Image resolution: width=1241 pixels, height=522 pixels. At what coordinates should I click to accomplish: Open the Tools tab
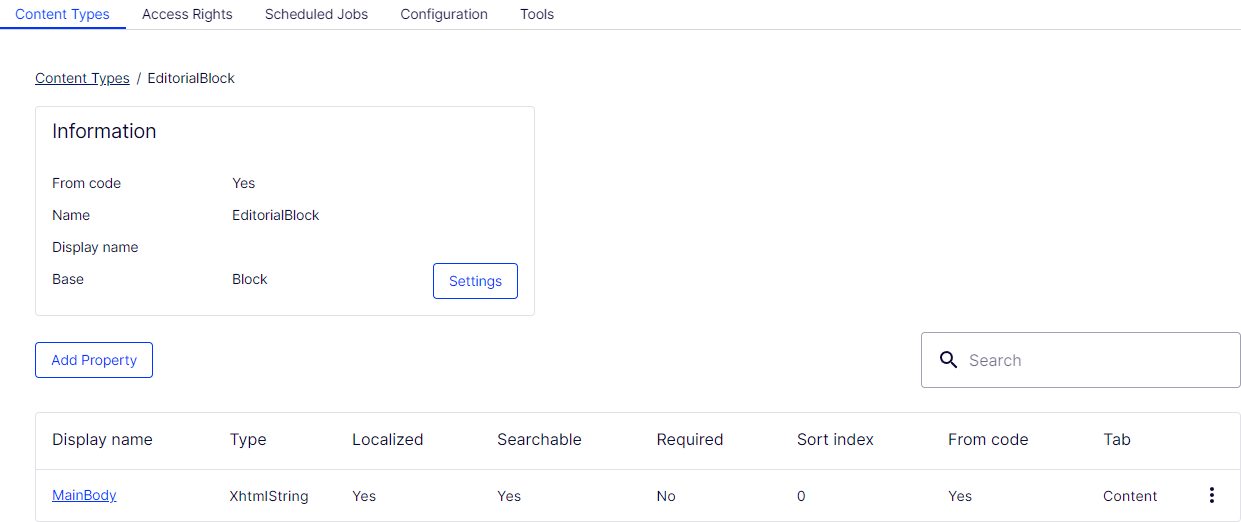[x=537, y=14]
